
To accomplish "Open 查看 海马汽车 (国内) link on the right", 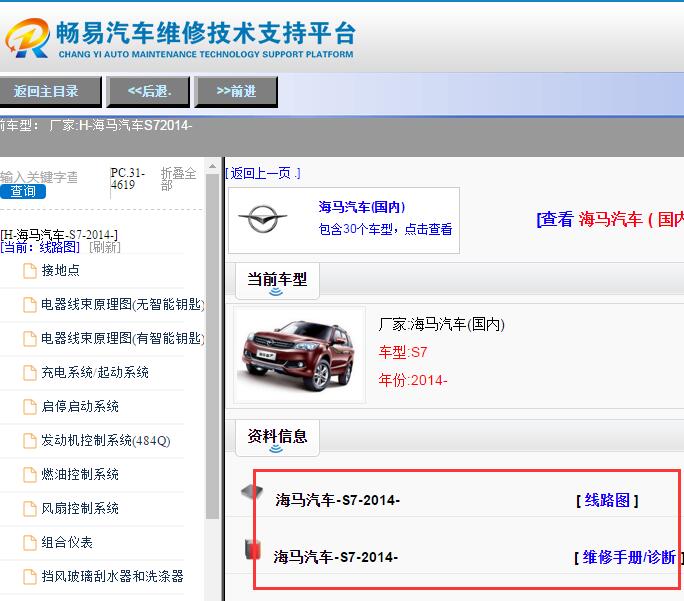I will point(610,219).
